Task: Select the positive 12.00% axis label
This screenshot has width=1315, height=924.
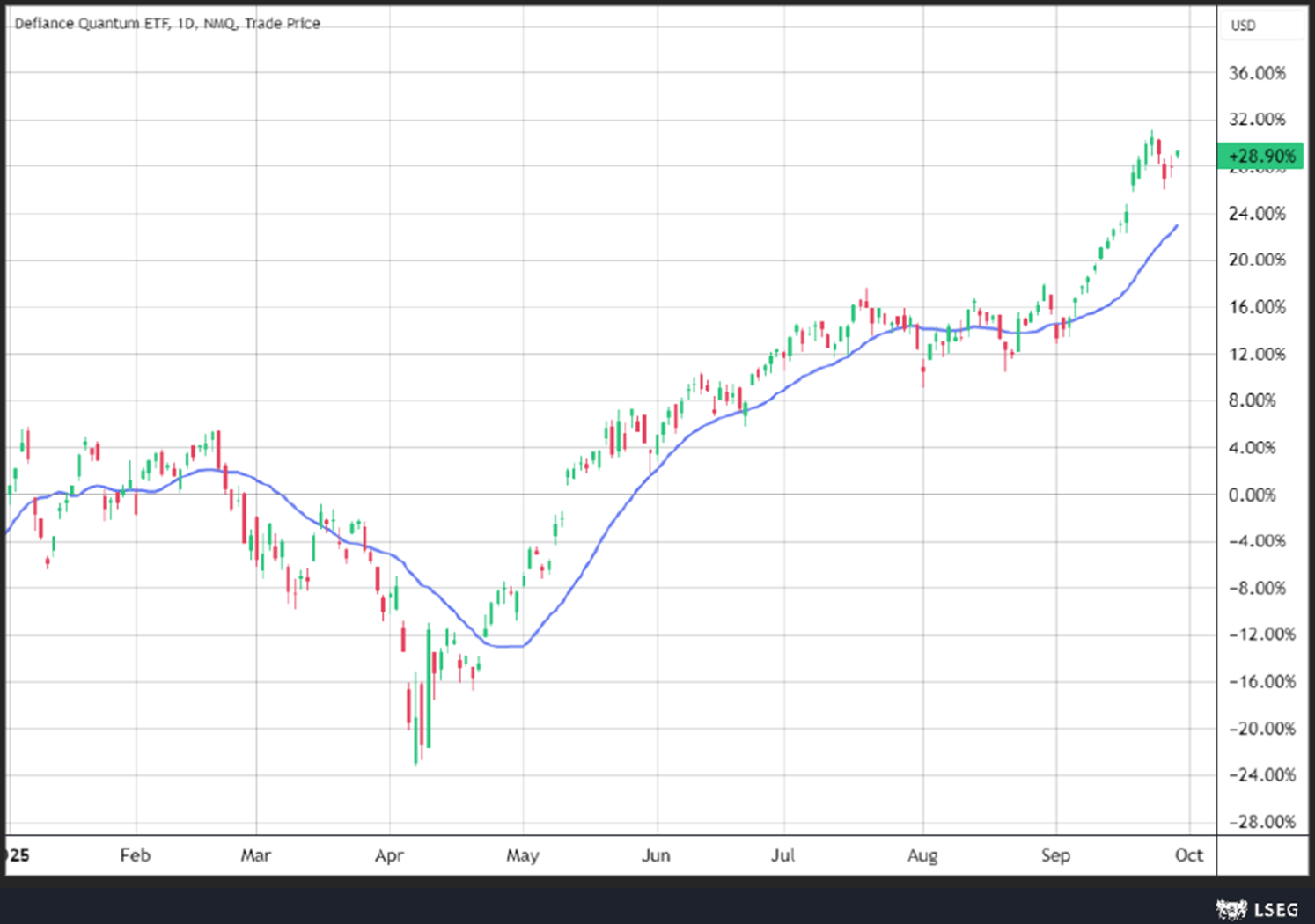Action: point(1257,354)
